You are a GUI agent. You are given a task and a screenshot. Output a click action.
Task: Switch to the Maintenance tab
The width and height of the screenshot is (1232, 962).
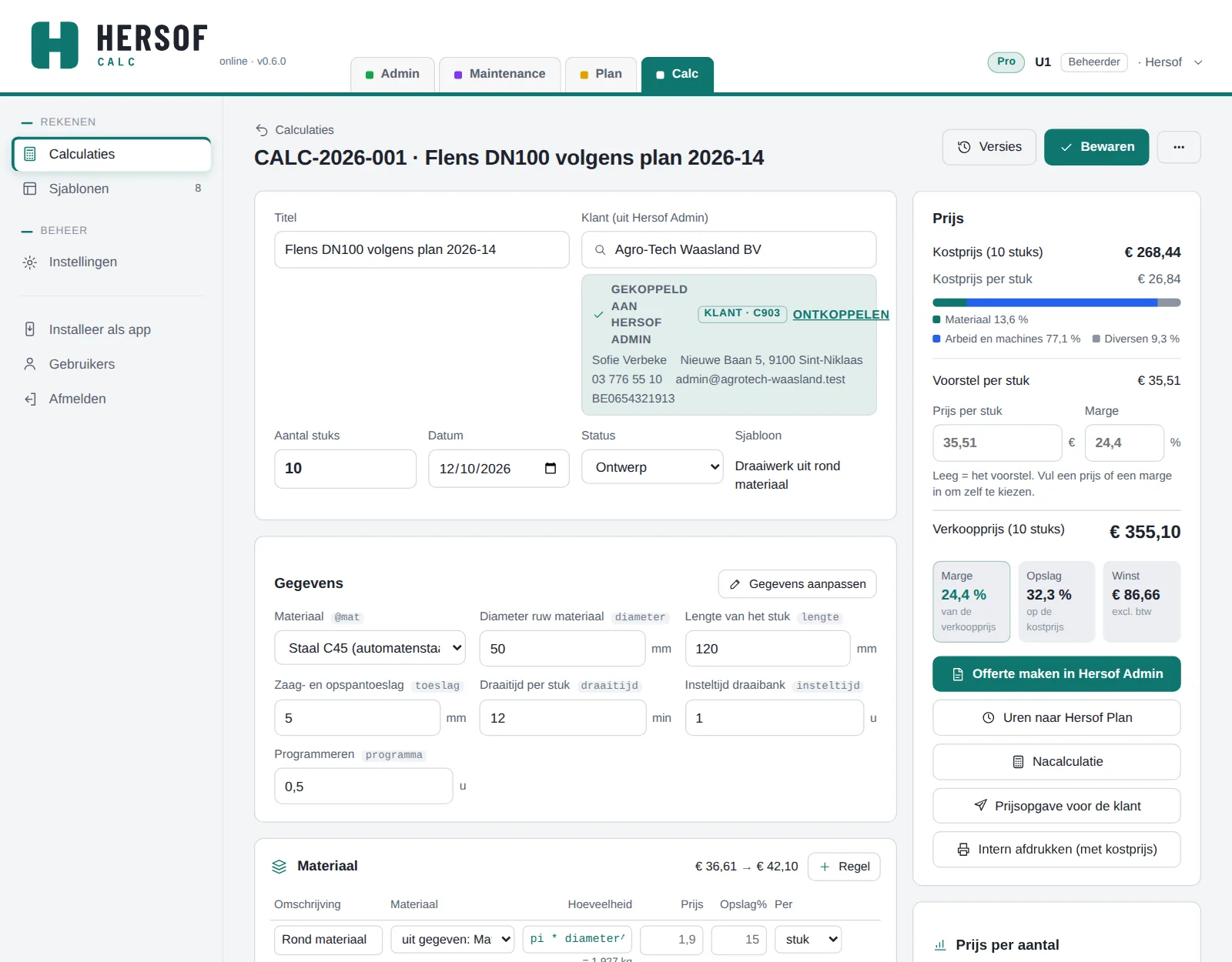tap(500, 75)
